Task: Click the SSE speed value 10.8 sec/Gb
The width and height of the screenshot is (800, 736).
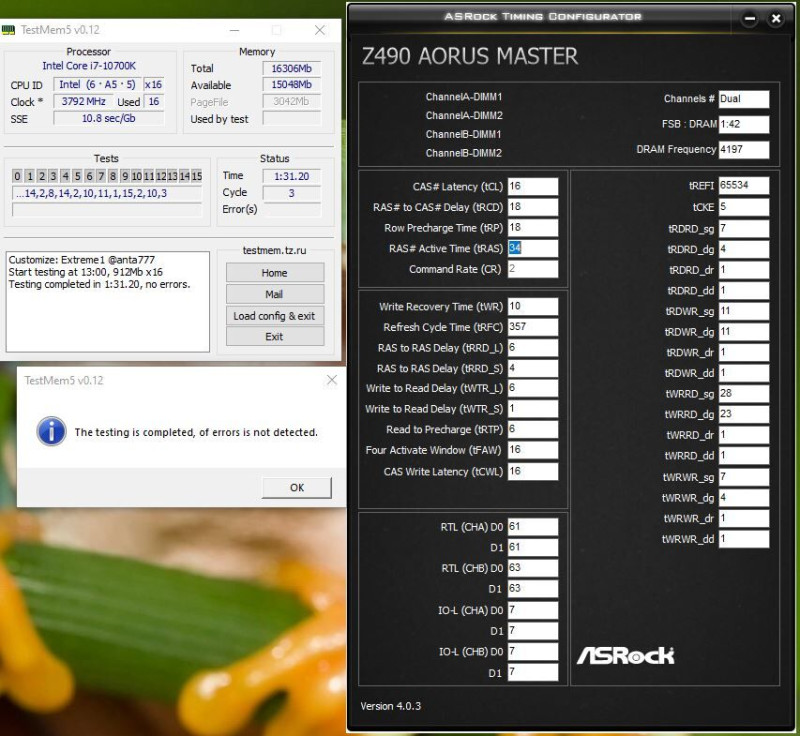Action: coord(109,118)
